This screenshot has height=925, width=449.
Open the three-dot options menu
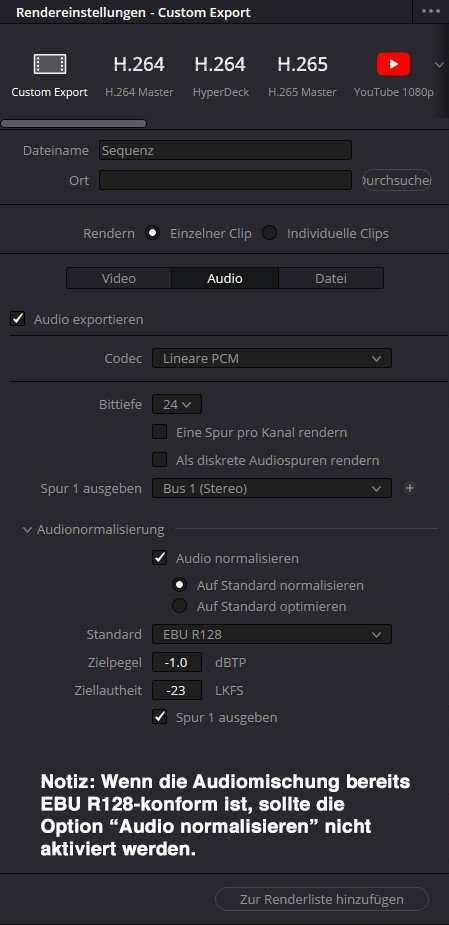tap(431, 11)
